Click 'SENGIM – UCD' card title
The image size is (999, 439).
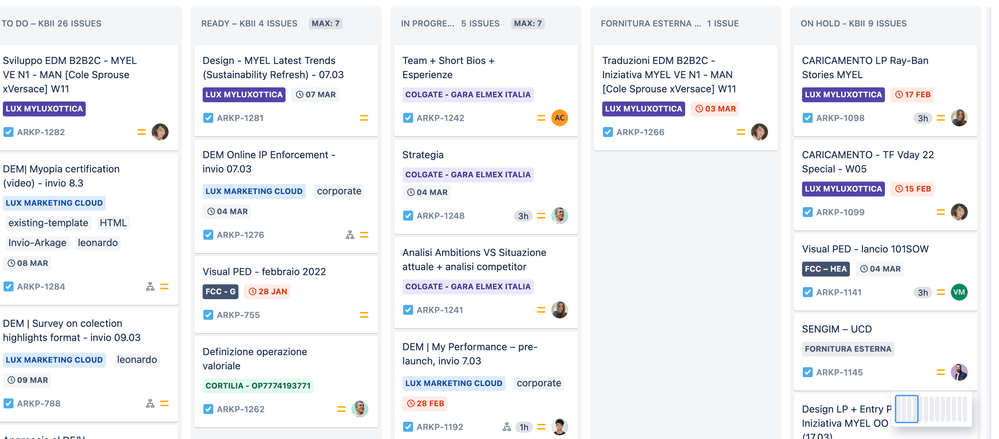tap(837, 329)
